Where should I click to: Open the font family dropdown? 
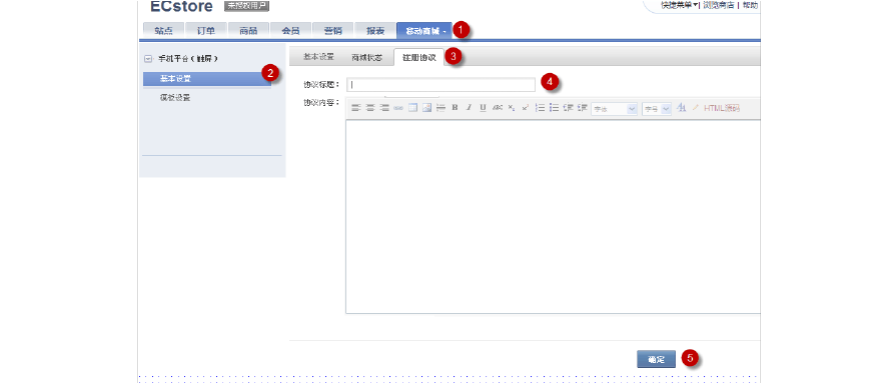coord(615,109)
